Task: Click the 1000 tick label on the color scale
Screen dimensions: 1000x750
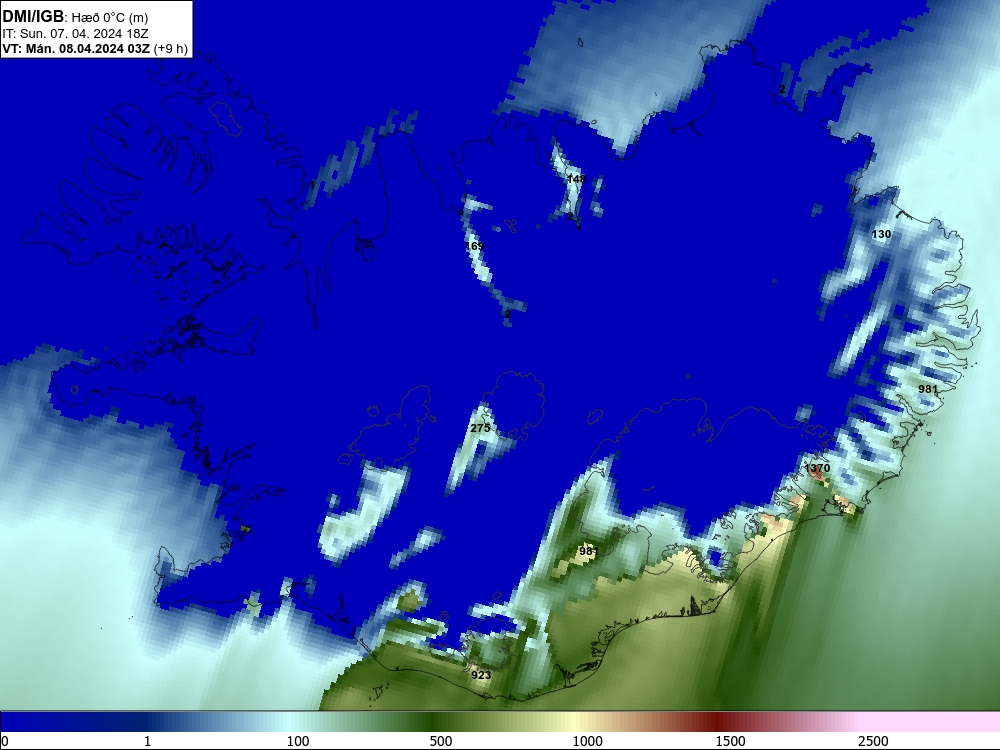Action: tap(587, 741)
